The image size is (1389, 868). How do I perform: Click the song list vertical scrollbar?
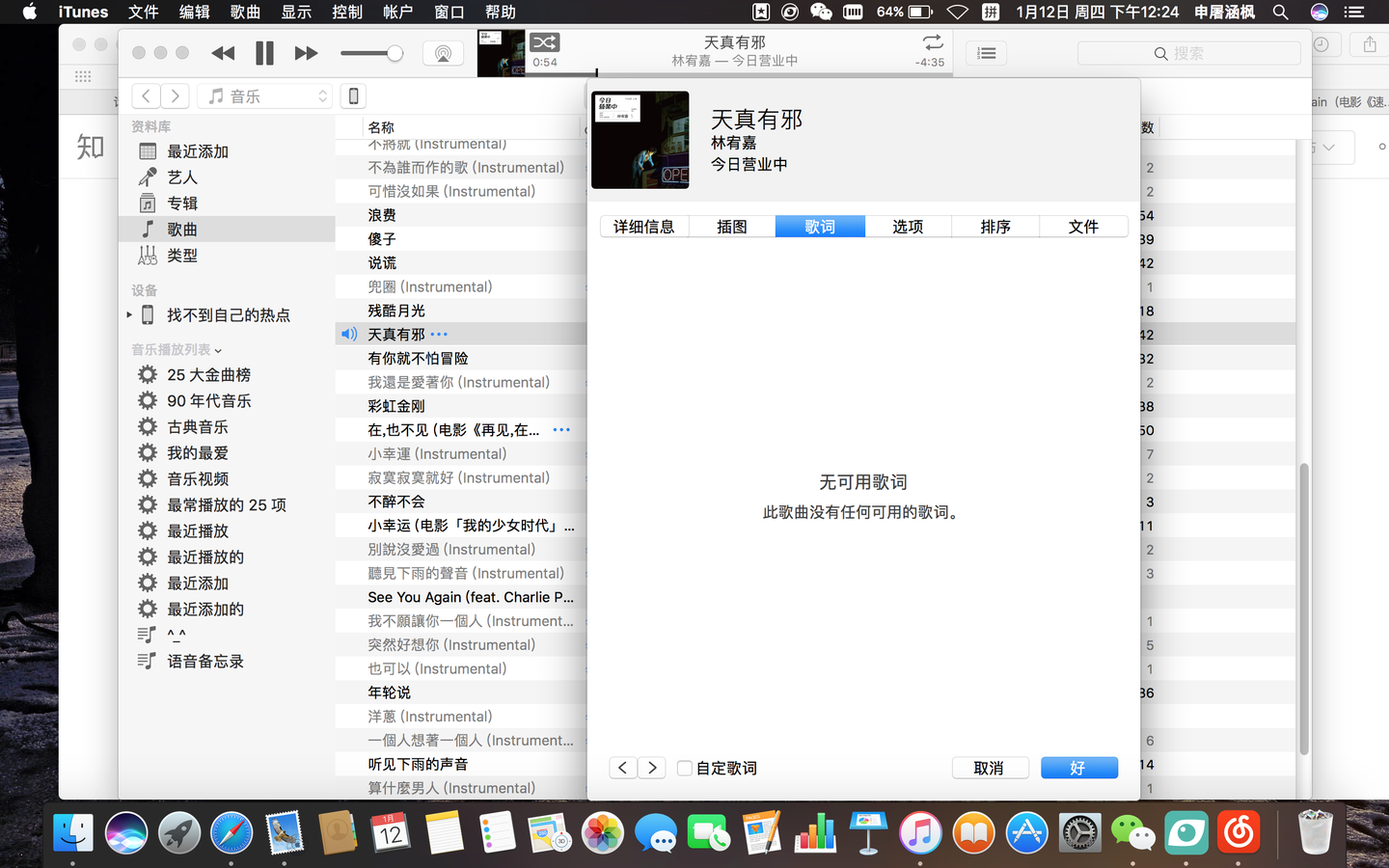1304,608
